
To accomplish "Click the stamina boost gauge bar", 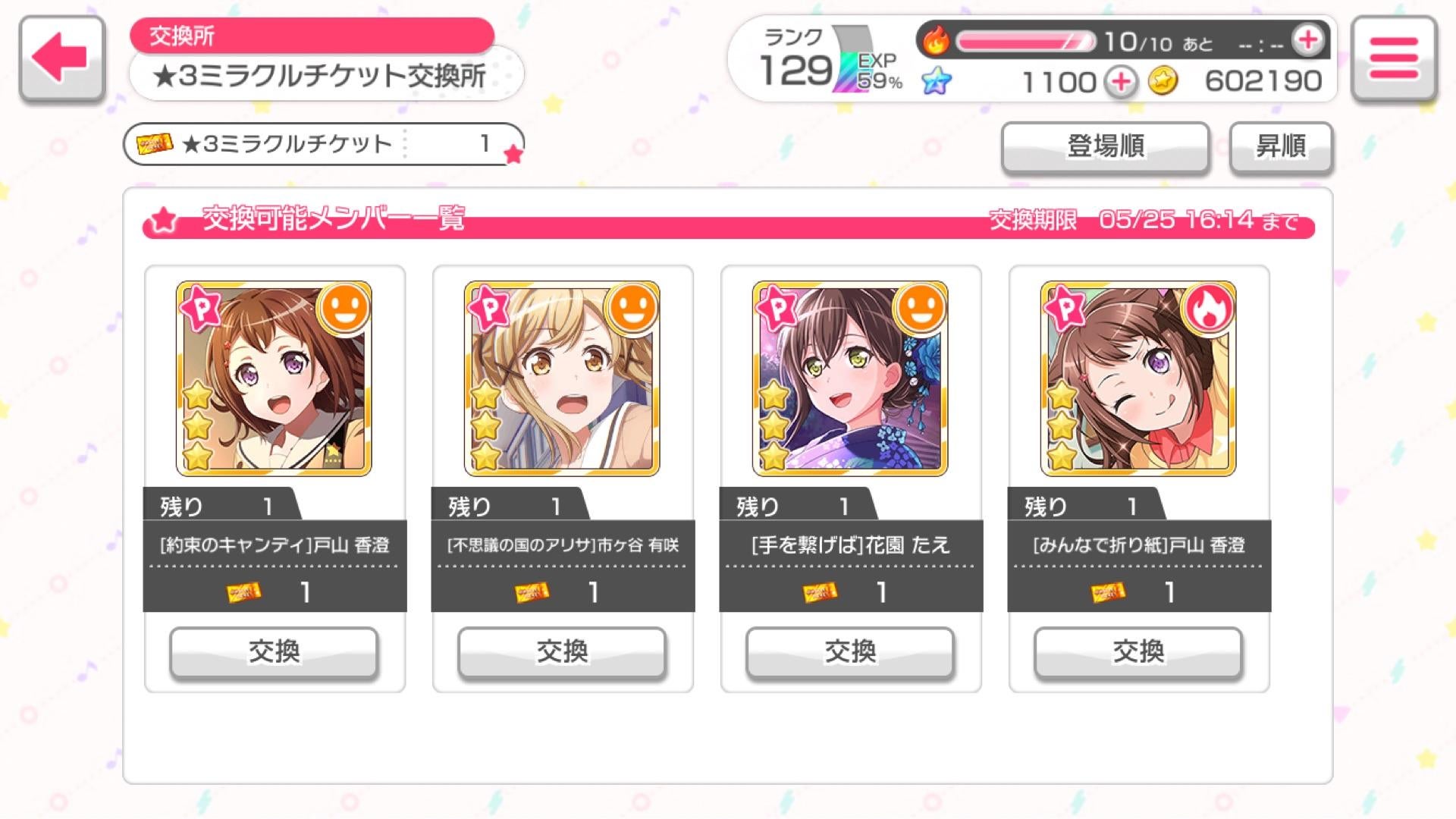I will pos(1025,41).
